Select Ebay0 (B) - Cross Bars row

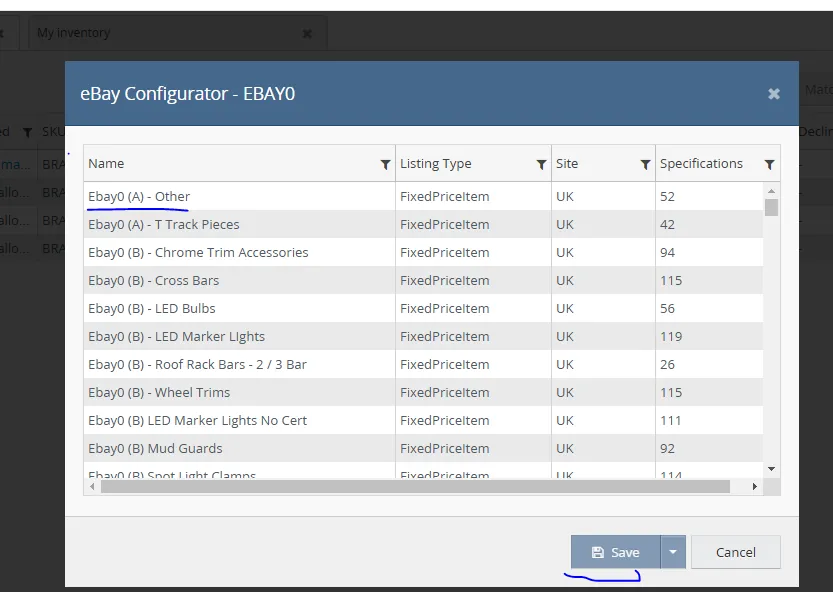coord(423,280)
